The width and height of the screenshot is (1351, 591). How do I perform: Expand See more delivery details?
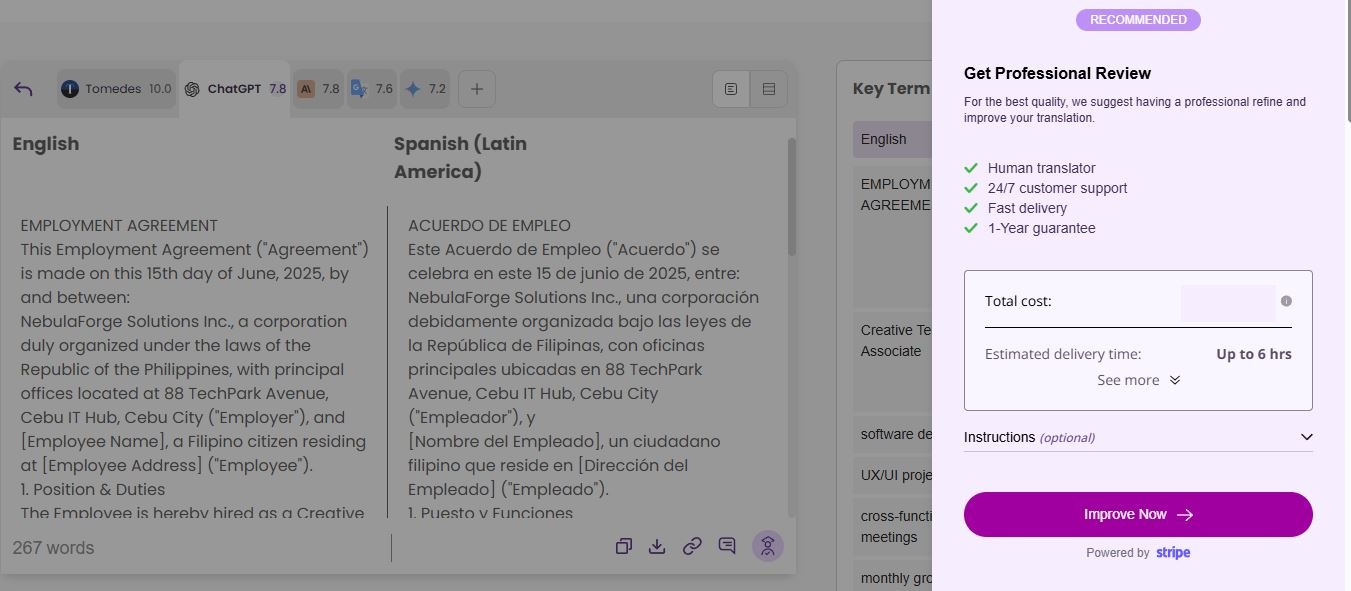1138,380
